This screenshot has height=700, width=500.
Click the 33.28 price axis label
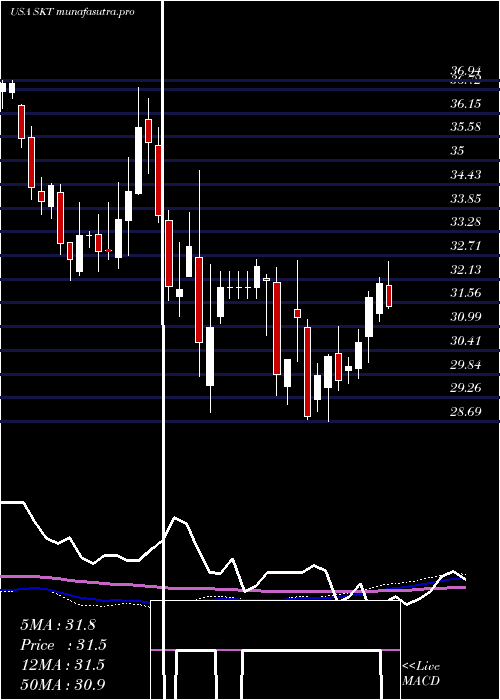(x=466, y=221)
